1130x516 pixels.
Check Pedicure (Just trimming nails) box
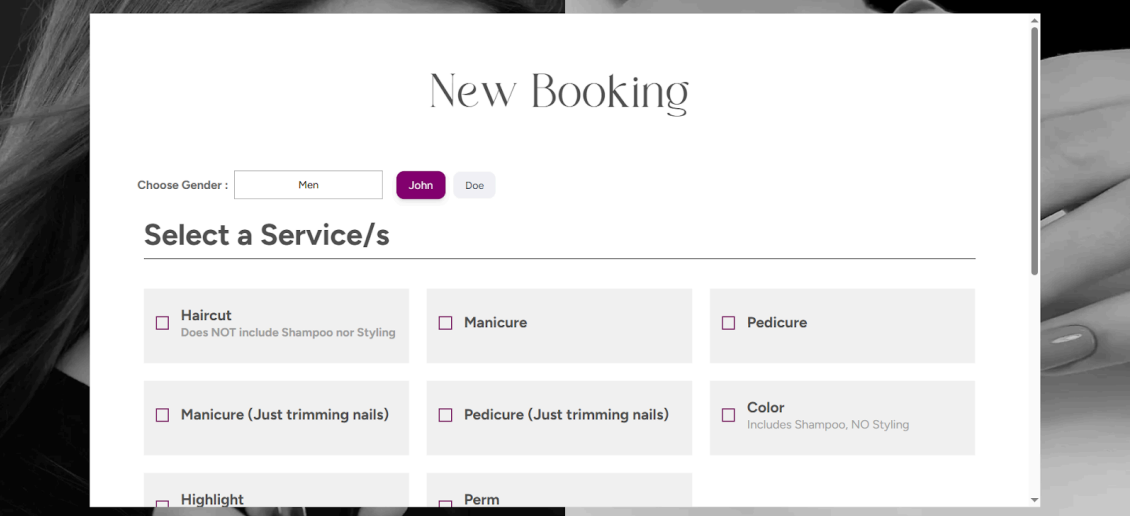[445, 415]
